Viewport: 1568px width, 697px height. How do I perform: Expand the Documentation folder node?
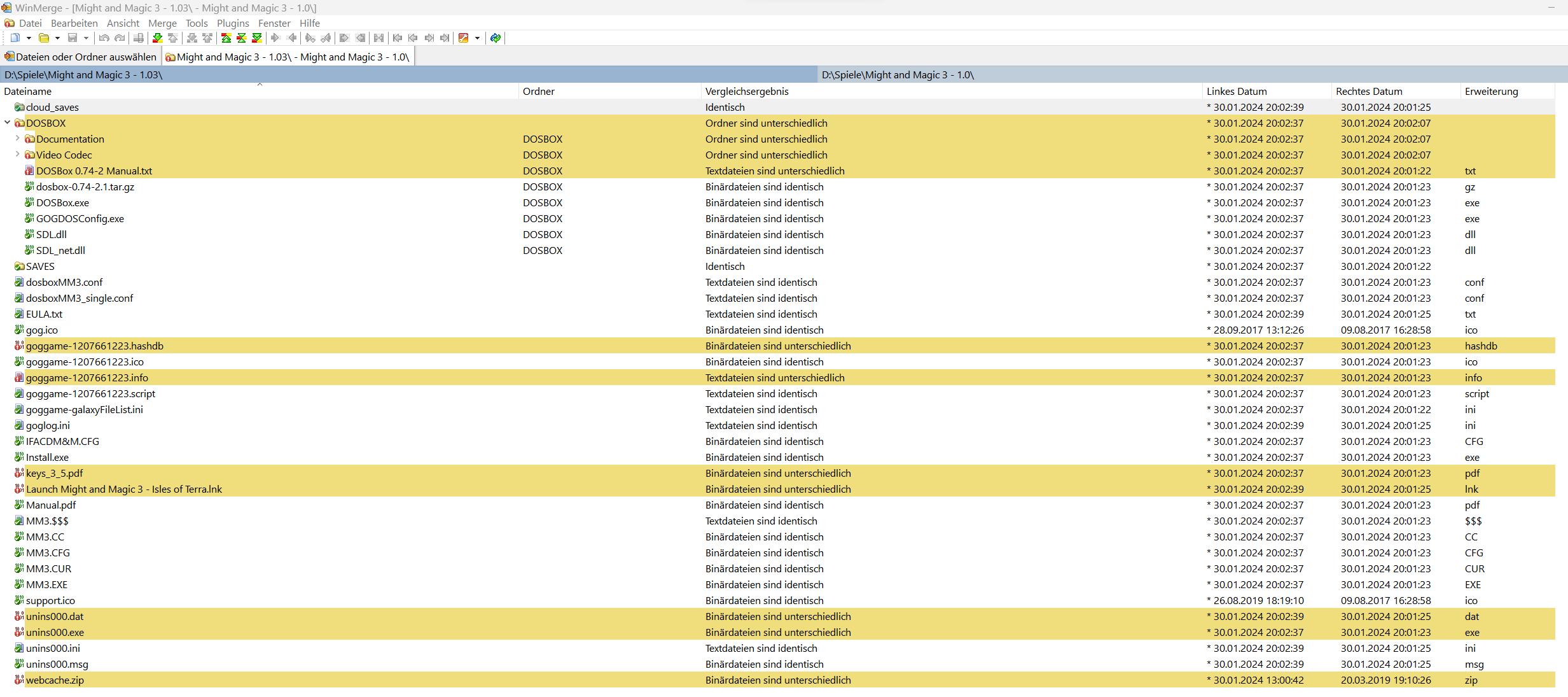point(17,138)
